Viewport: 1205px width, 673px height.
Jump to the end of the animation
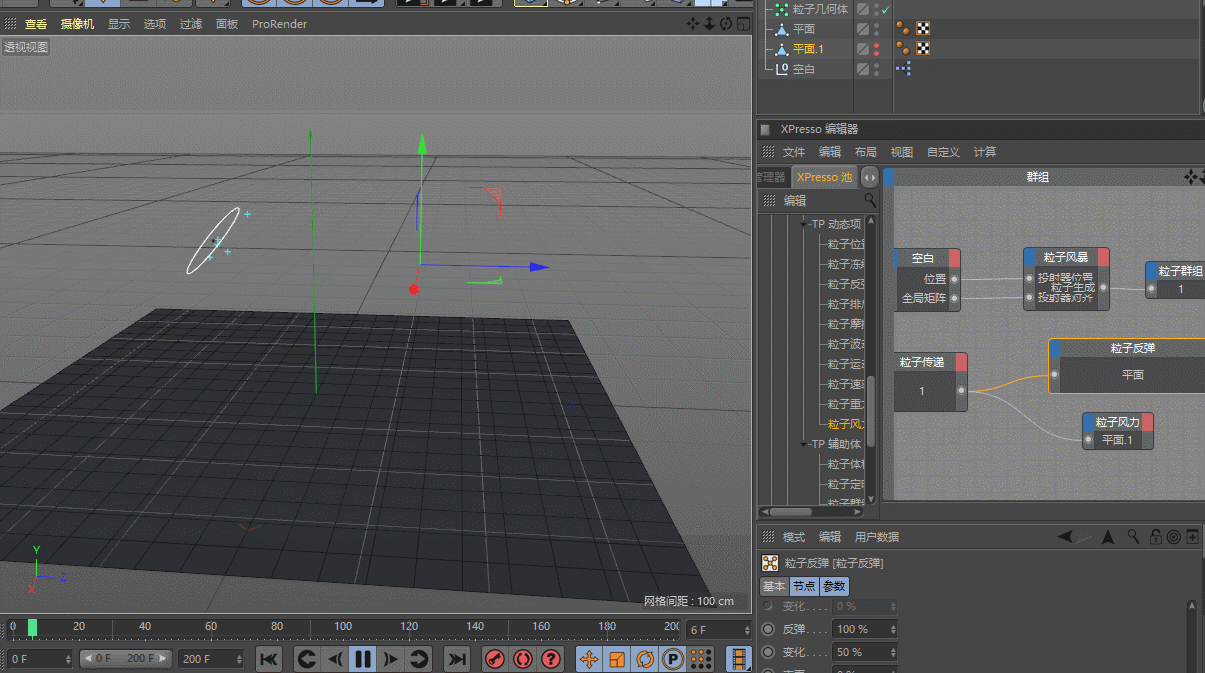457,659
